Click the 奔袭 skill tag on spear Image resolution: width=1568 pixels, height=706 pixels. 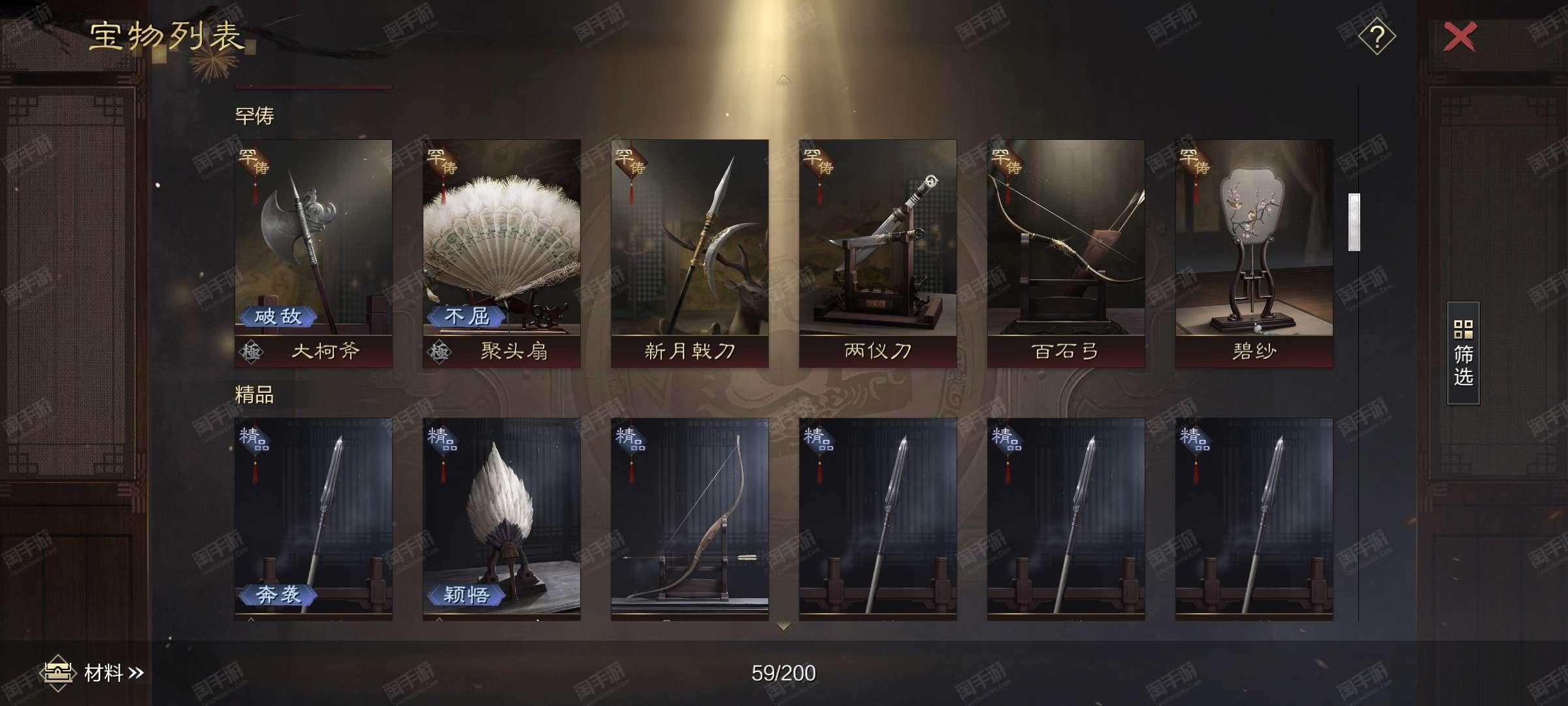tap(278, 594)
